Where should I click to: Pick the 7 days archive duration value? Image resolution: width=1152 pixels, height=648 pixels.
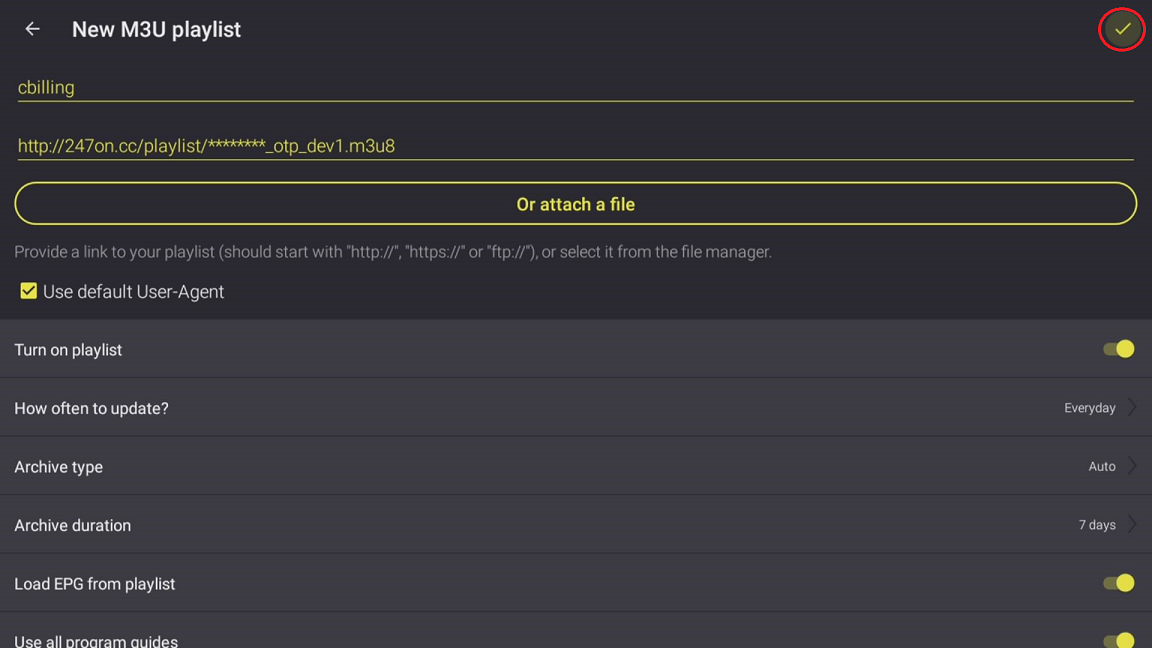pos(1096,525)
